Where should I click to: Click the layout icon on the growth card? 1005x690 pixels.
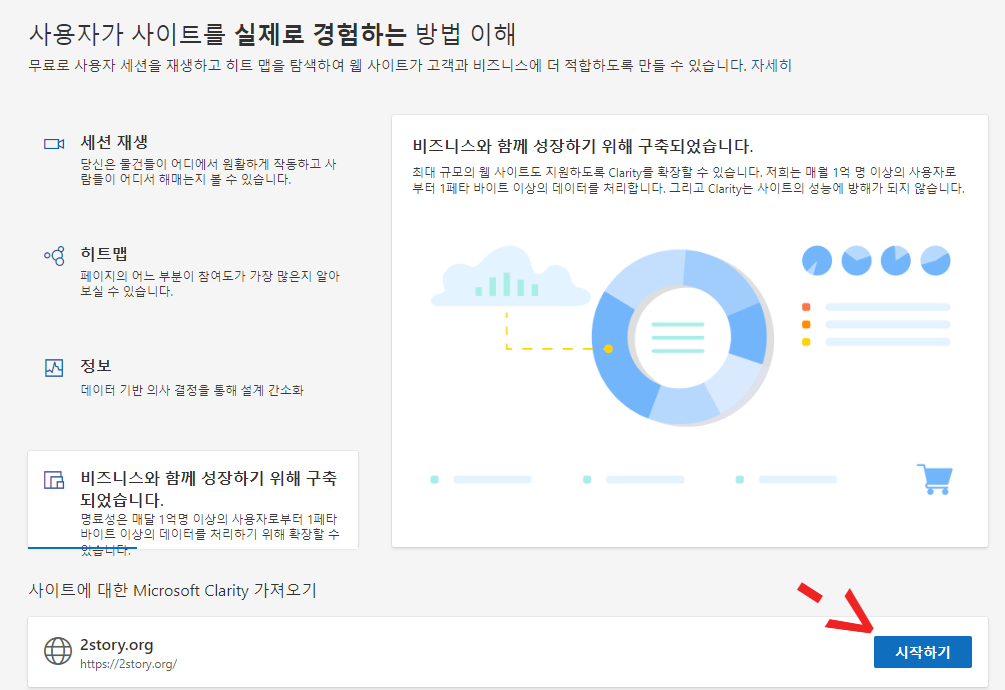point(54,480)
